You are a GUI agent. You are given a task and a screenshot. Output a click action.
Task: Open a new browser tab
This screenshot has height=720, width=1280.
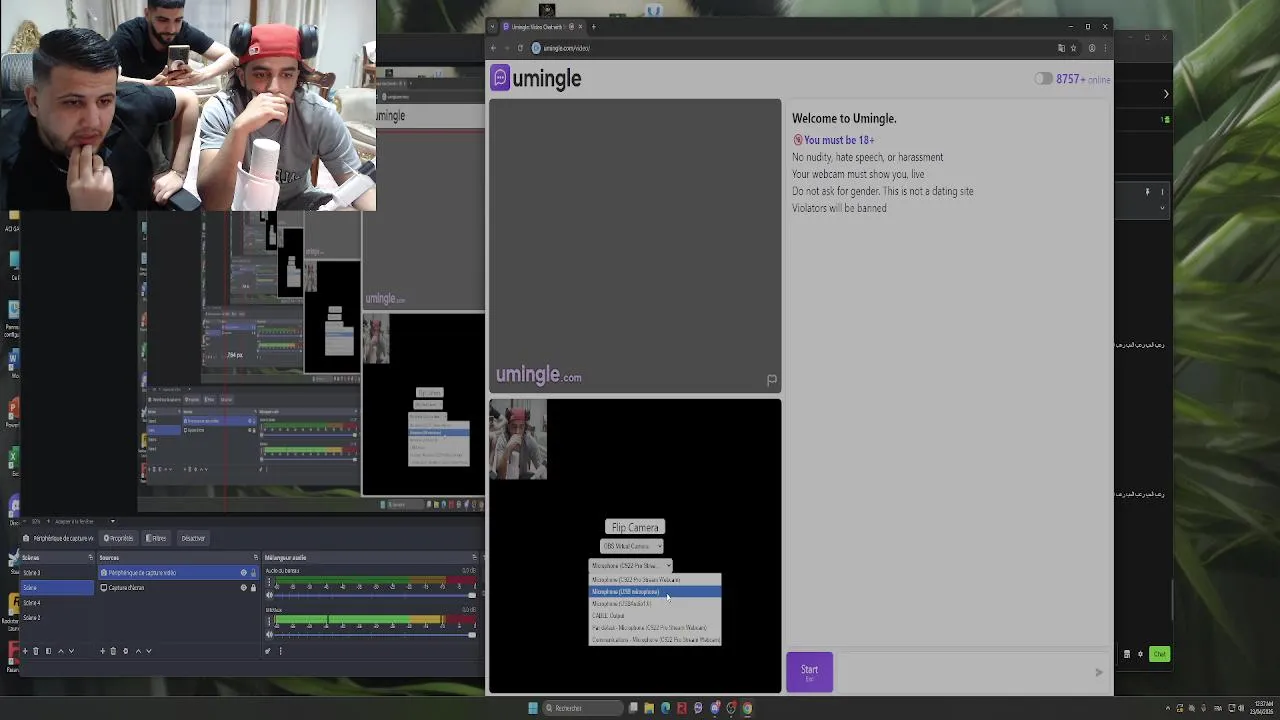[x=593, y=27]
